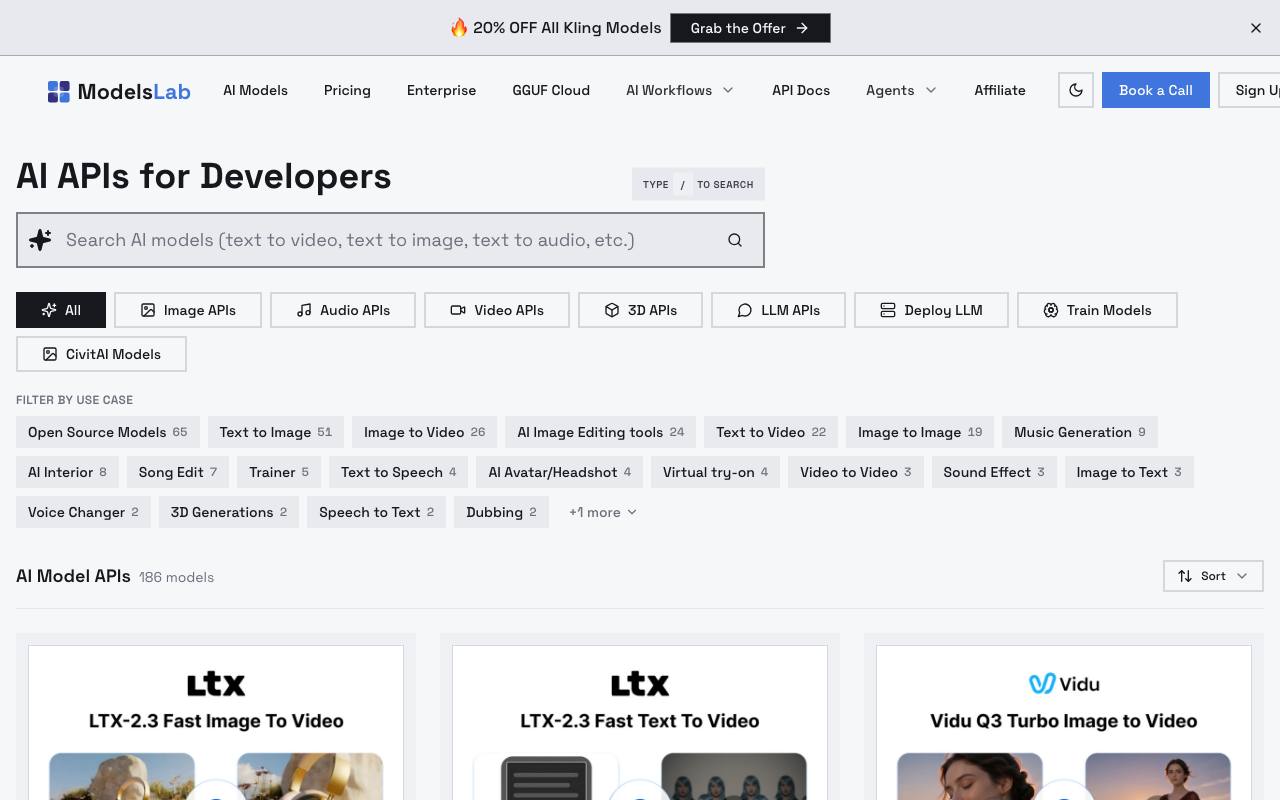This screenshot has height=800, width=1280.
Task: Expand the Agents dropdown menu
Action: point(901,90)
